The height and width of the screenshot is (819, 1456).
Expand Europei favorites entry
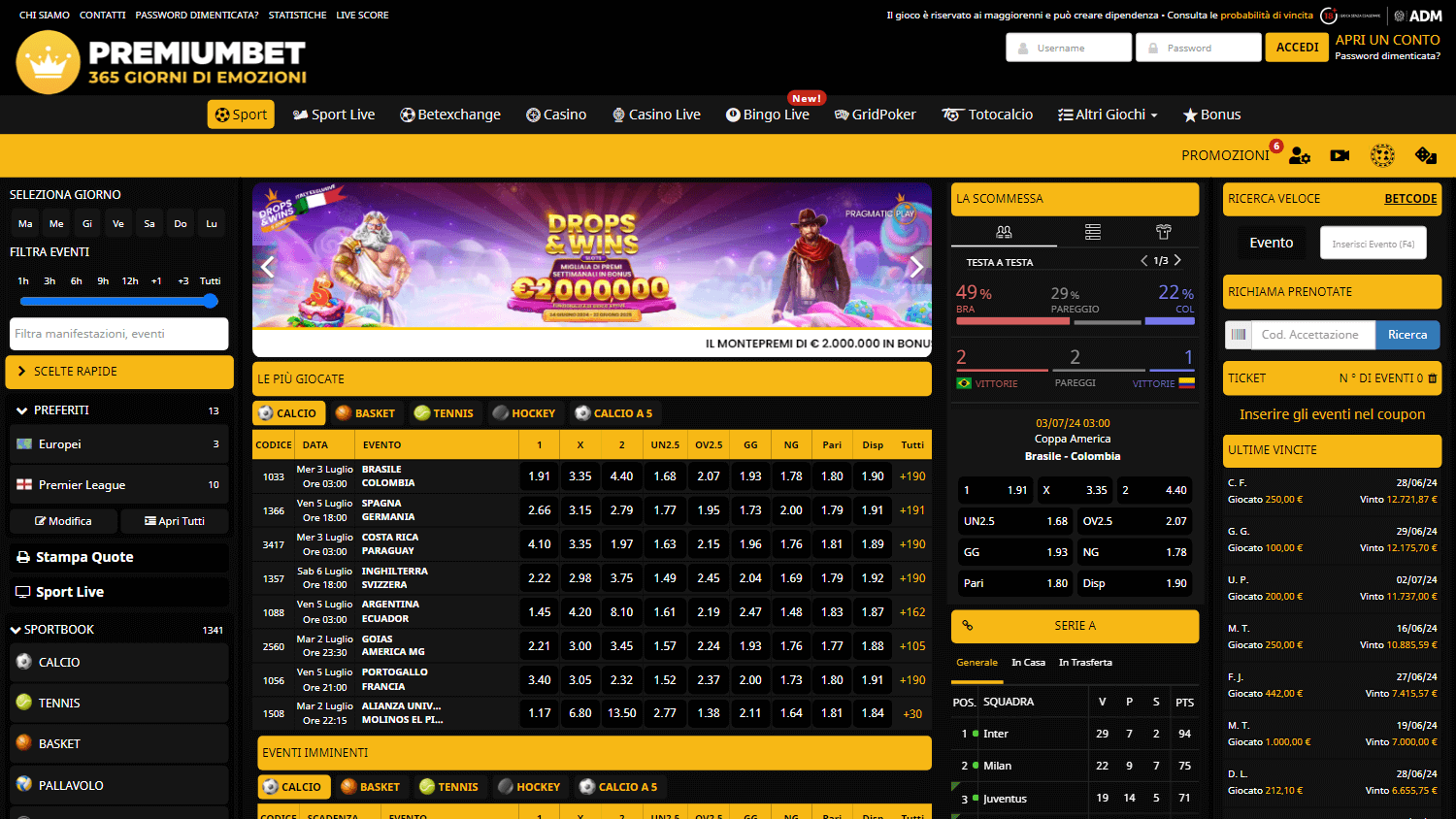pos(119,444)
